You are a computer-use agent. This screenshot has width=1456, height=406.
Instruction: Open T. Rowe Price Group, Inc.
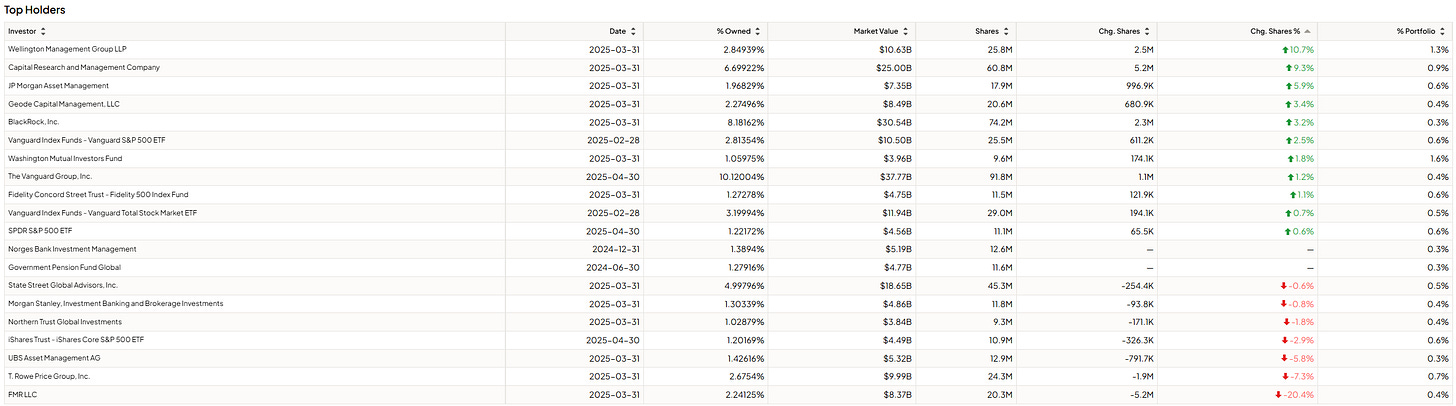49,376
